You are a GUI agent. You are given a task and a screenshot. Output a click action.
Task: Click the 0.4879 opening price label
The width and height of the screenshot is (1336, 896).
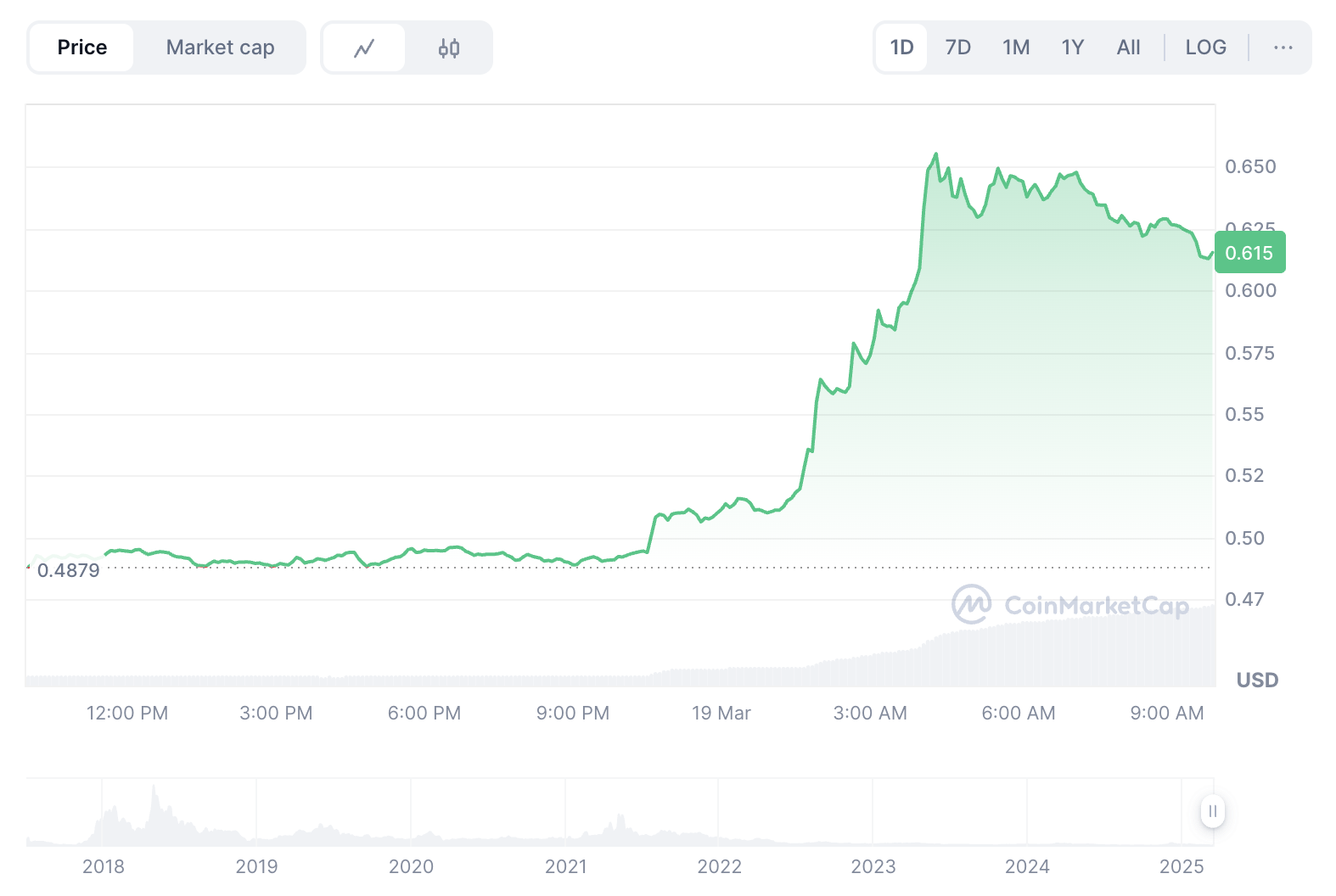69,570
